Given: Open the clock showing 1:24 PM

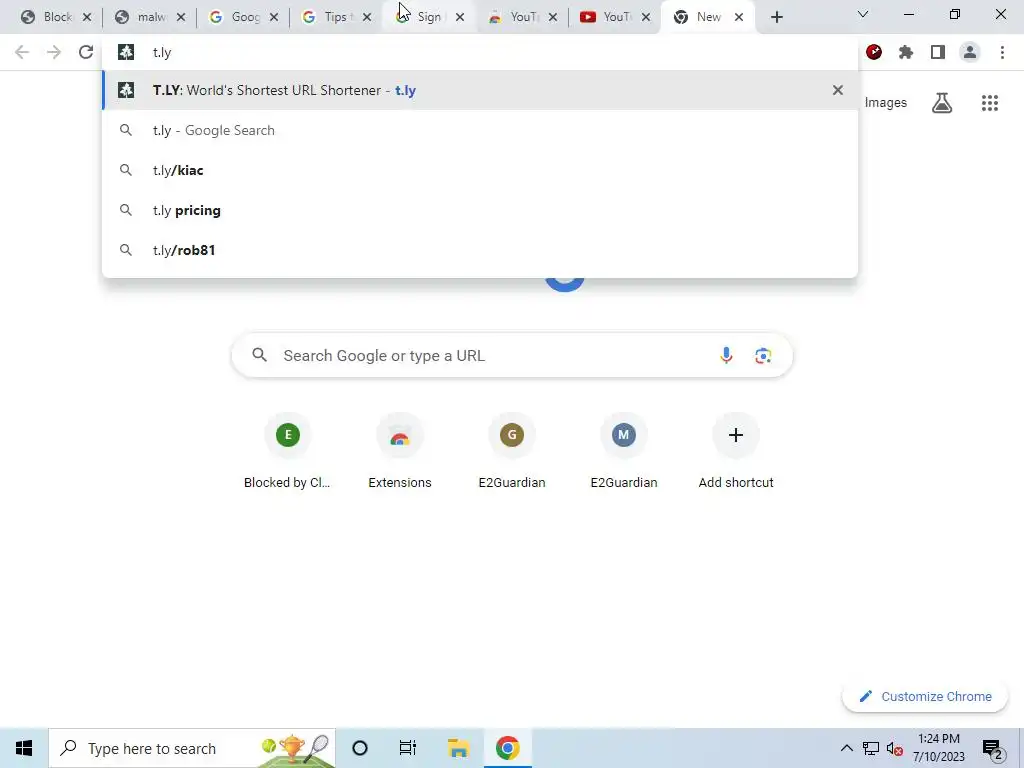Looking at the screenshot, I should [x=938, y=748].
